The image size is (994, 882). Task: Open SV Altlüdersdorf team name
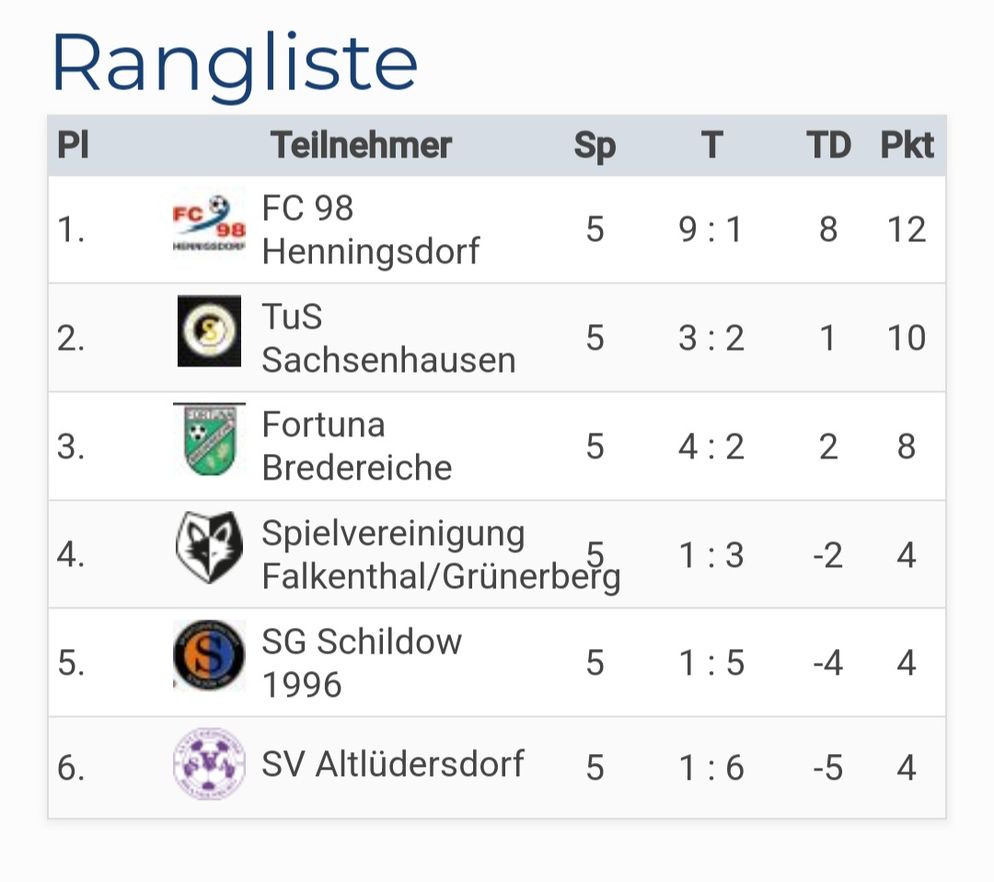393,764
